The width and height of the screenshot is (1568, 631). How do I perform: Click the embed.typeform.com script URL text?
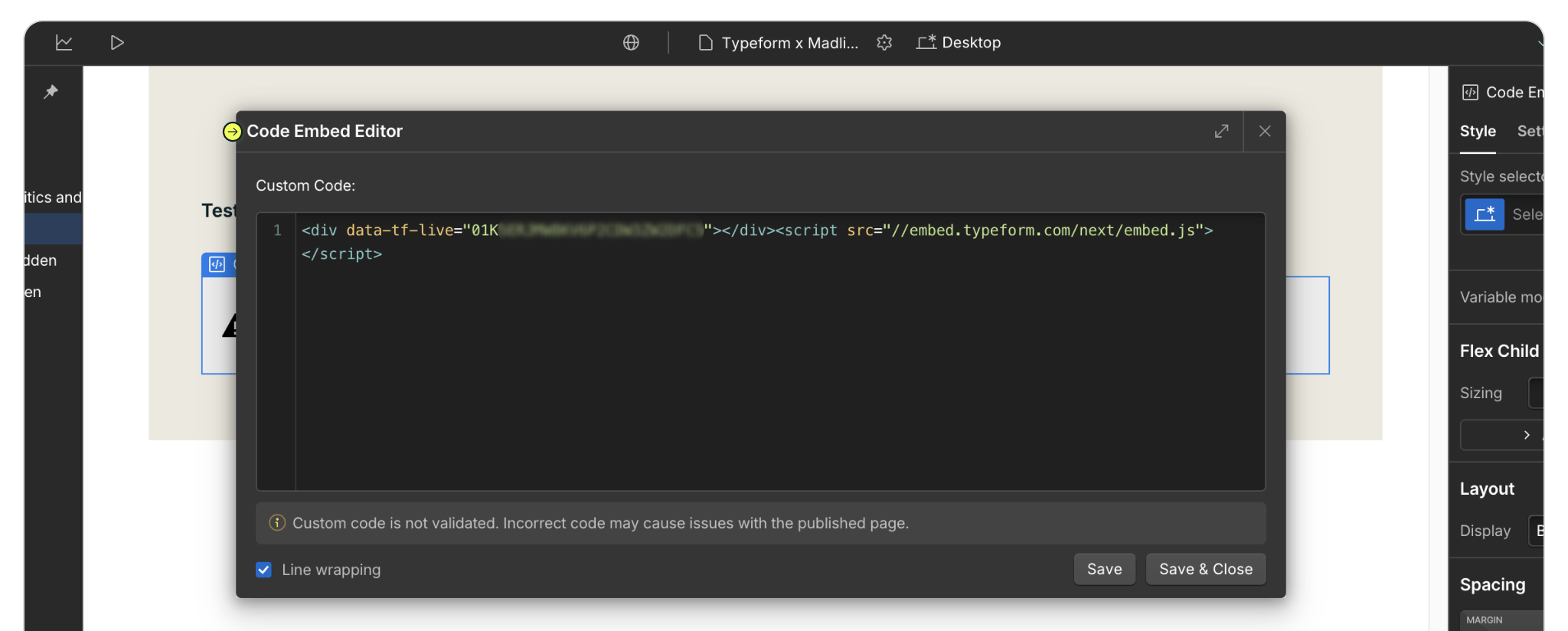1043,230
